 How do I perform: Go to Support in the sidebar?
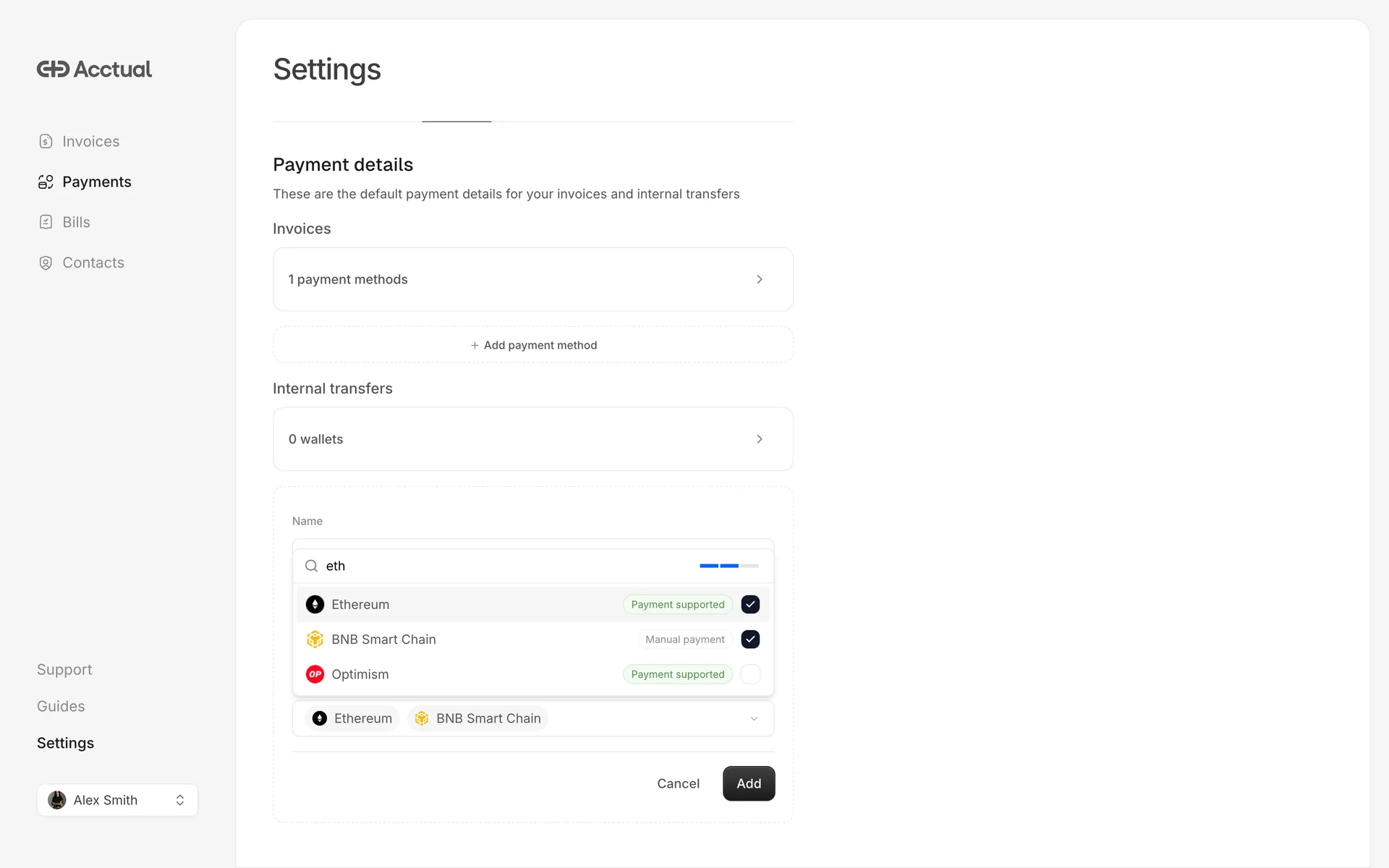pos(64,670)
